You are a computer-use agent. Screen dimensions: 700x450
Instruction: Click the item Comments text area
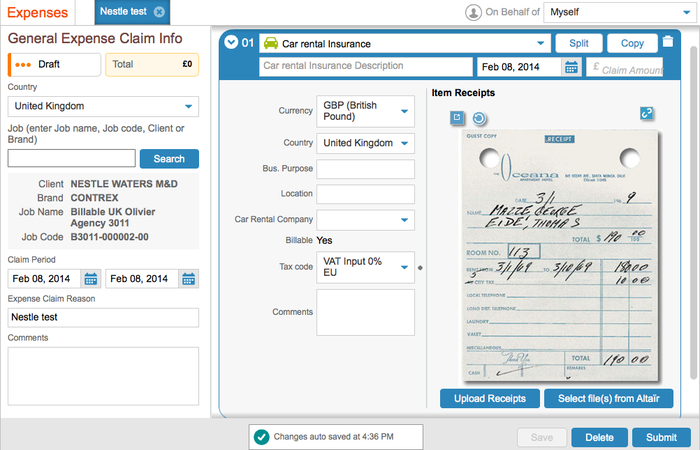(x=365, y=312)
